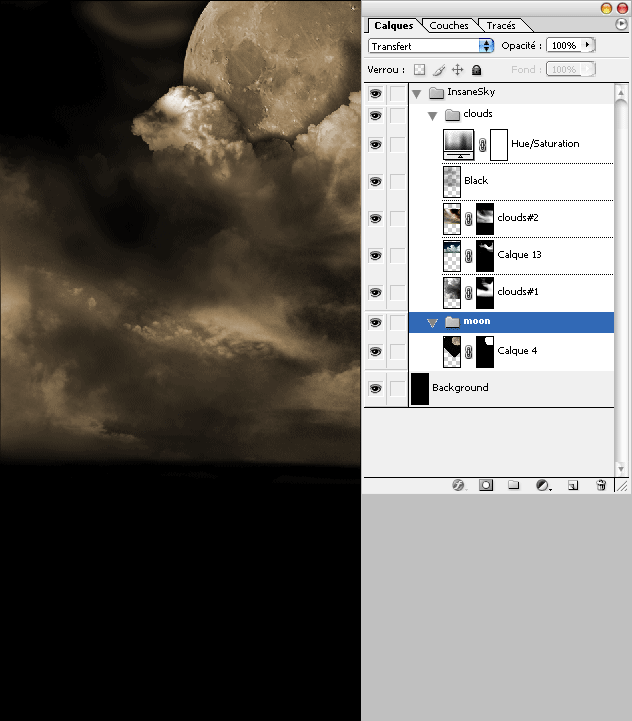The height and width of the screenshot is (721, 632).
Task: Select the Calque 13 layer name
Action: coord(519,255)
